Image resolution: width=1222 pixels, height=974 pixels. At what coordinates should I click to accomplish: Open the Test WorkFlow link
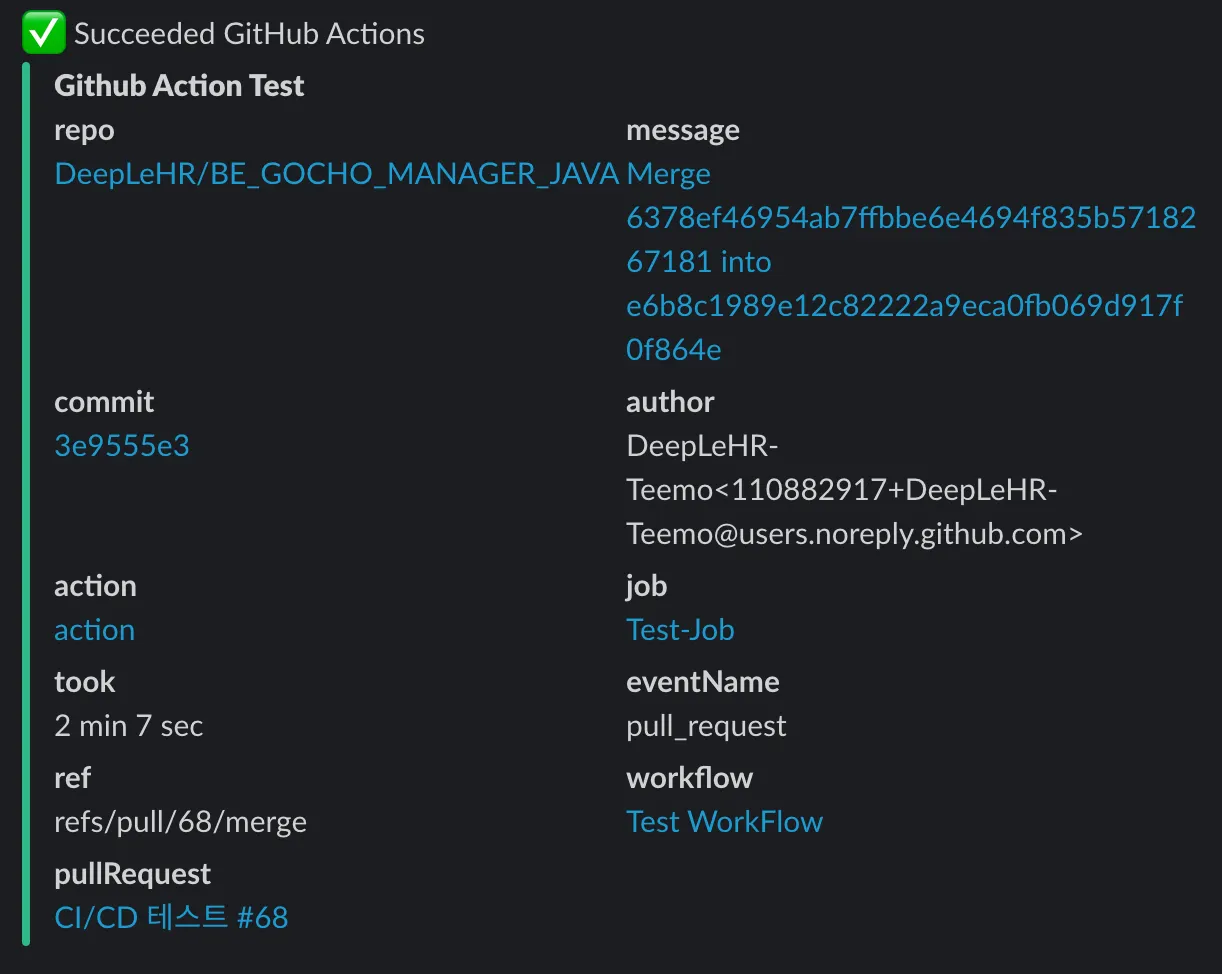[724, 822]
